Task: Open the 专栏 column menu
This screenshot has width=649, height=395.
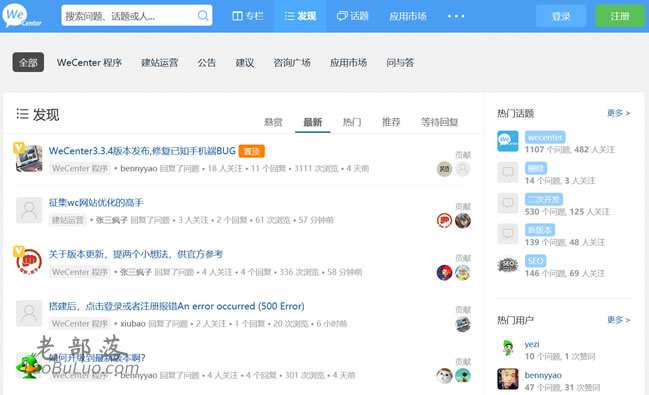Action: (x=248, y=16)
